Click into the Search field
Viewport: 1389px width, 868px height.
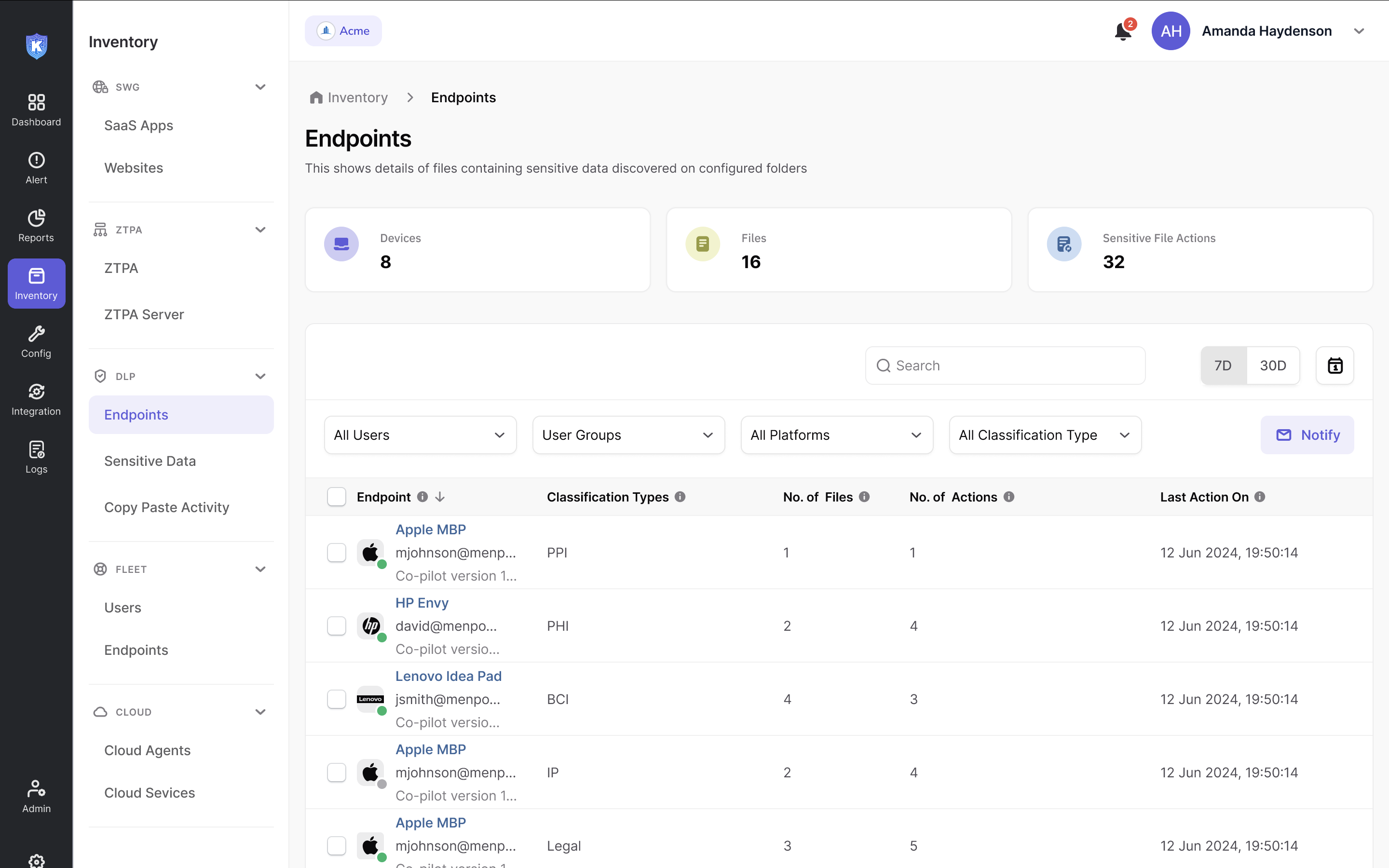[x=1005, y=366]
